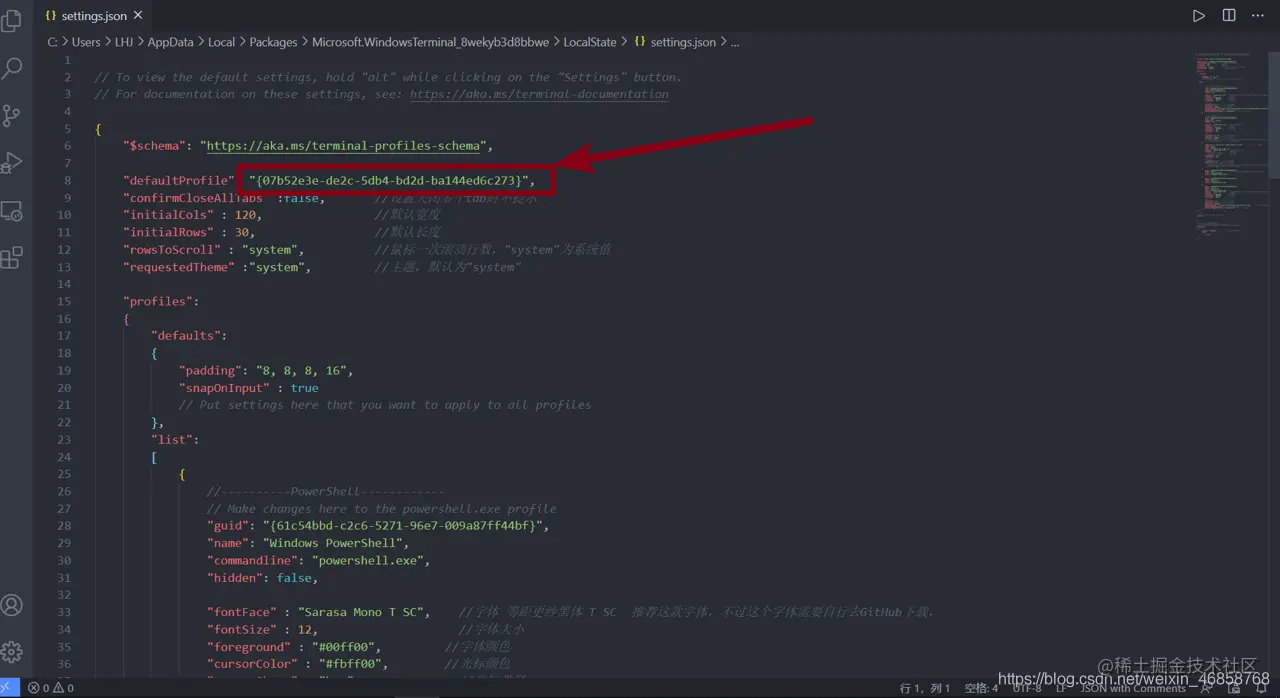Click the "#fbff00" cursorColor value
1280x698 pixels.
point(351,664)
